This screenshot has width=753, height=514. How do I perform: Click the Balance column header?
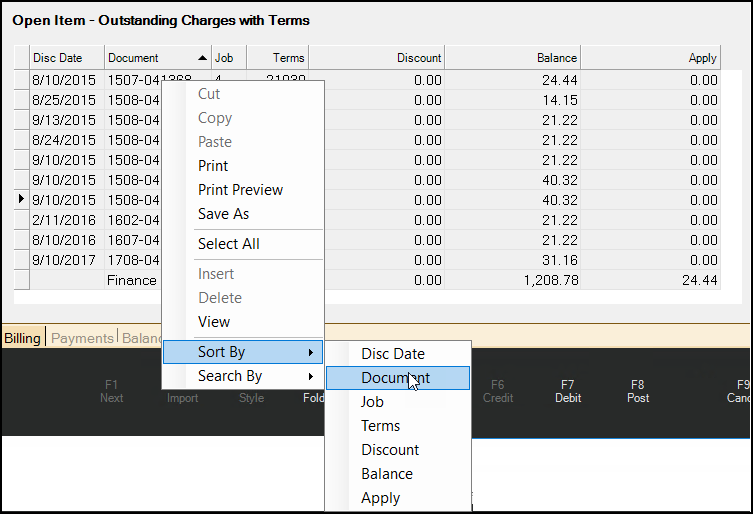coord(511,58)
